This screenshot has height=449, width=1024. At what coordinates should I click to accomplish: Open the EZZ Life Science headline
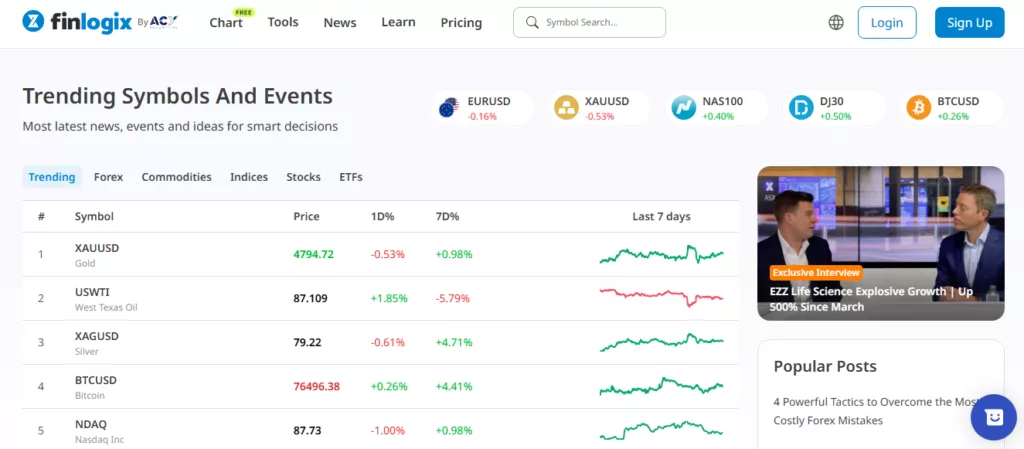871,299
